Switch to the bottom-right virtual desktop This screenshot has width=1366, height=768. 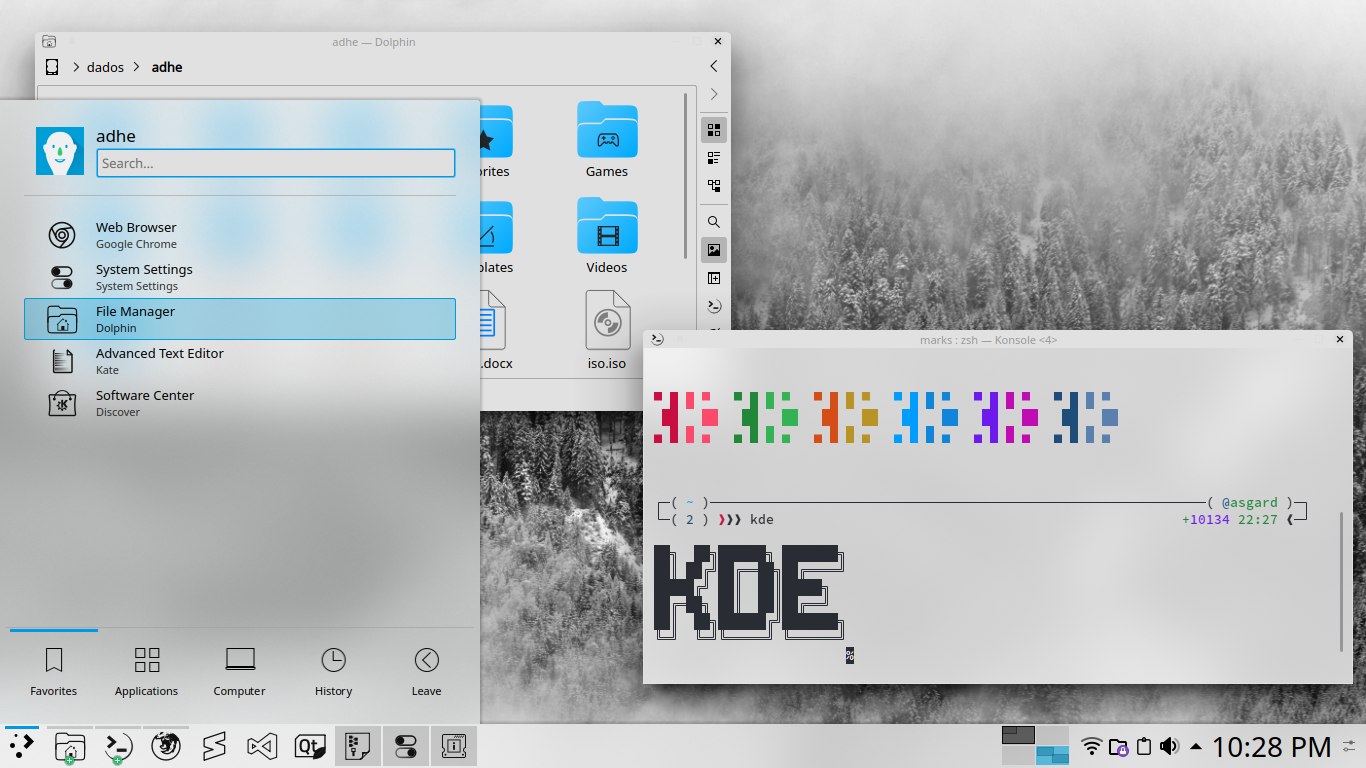pos(1052,755)
